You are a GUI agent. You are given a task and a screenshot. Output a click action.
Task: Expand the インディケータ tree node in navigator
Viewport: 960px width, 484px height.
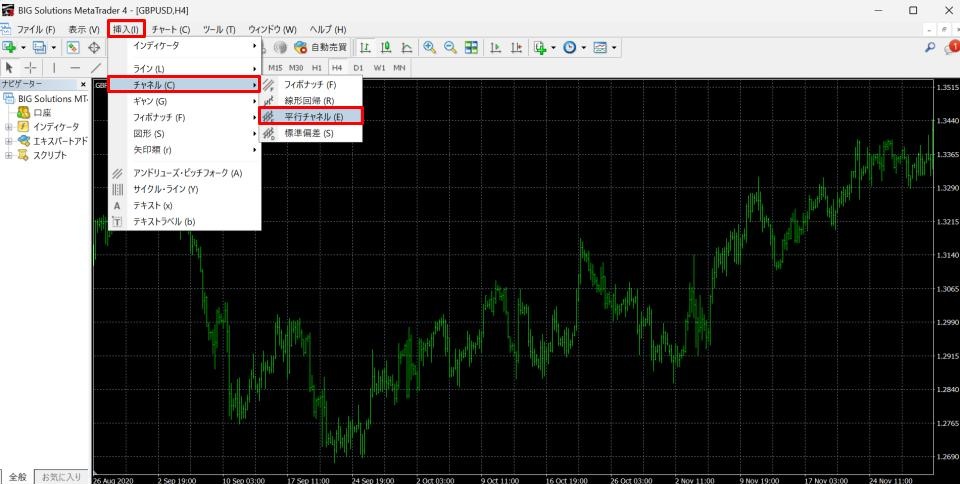[x=9, y=127]
